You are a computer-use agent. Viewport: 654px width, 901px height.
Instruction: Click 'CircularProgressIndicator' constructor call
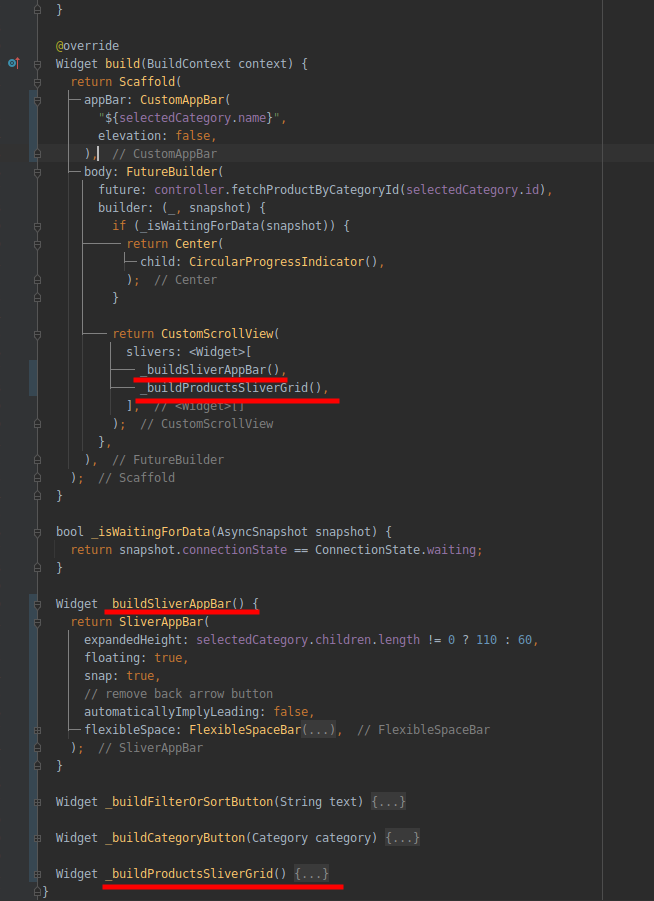(277, 262)
